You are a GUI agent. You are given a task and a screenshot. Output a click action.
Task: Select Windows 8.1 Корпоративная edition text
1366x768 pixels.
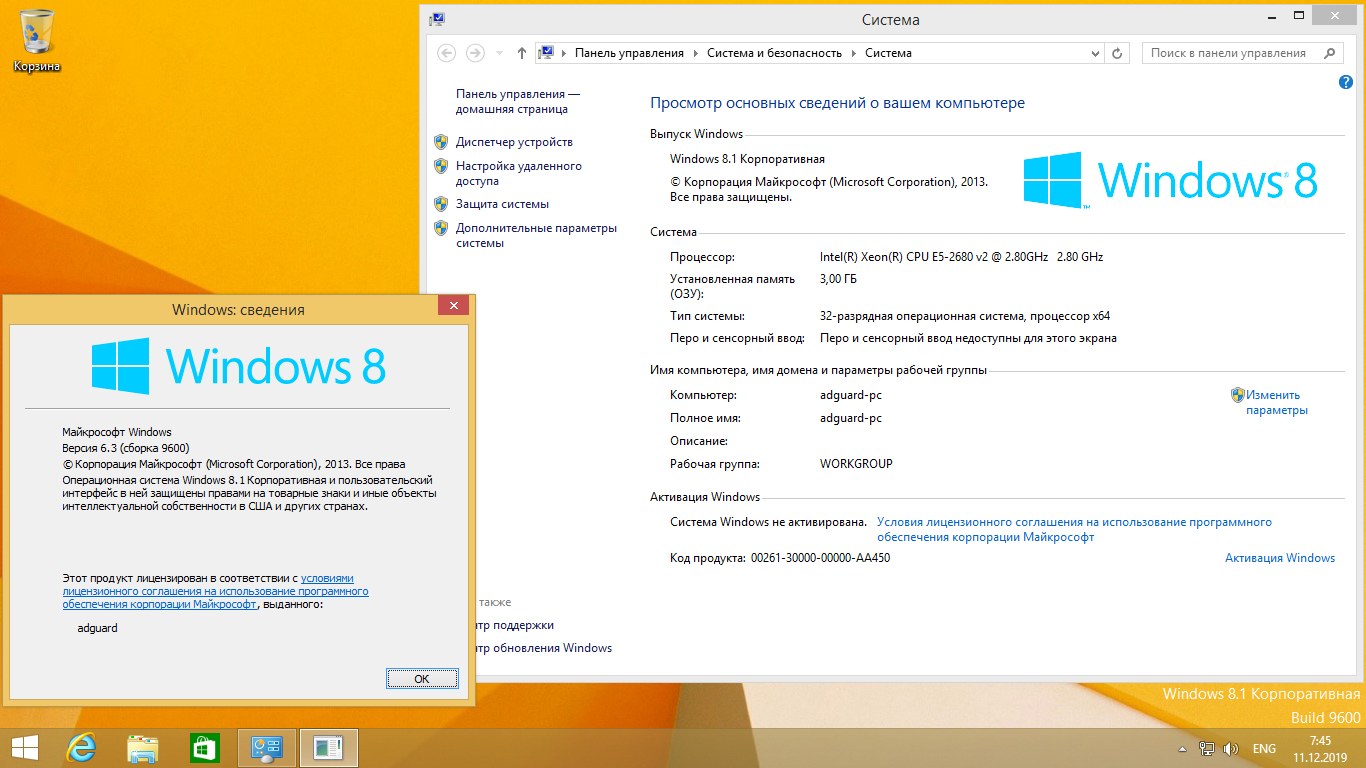tap(747, 159)
